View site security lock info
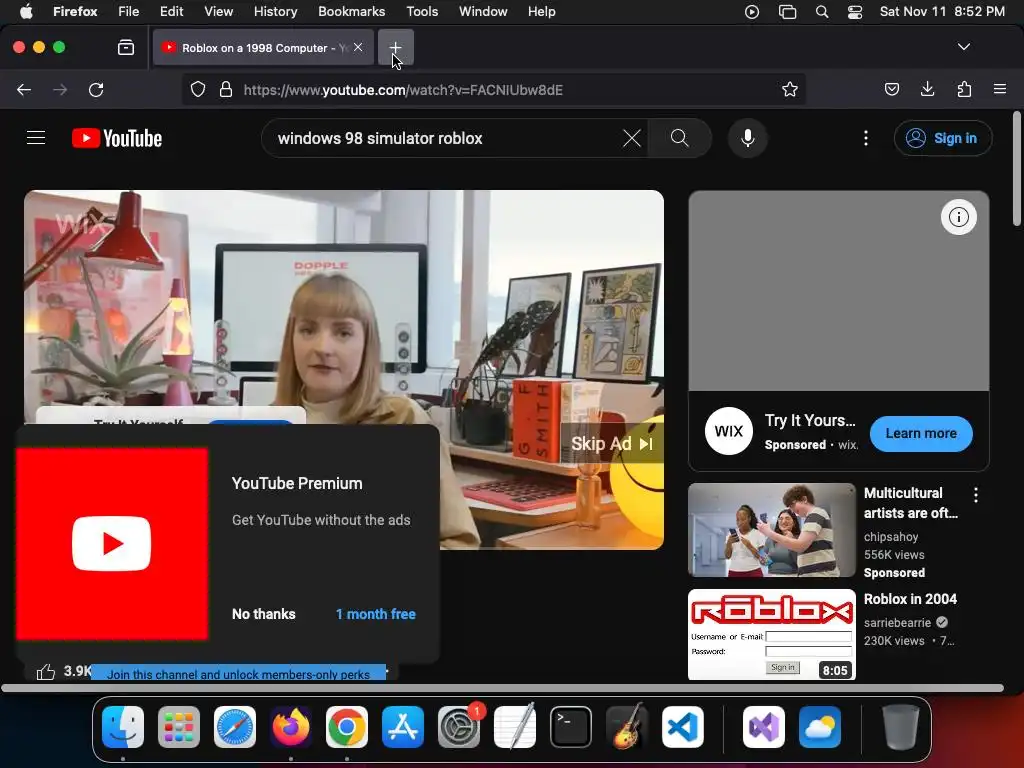The image size is (1024, 768). [226, 89]
